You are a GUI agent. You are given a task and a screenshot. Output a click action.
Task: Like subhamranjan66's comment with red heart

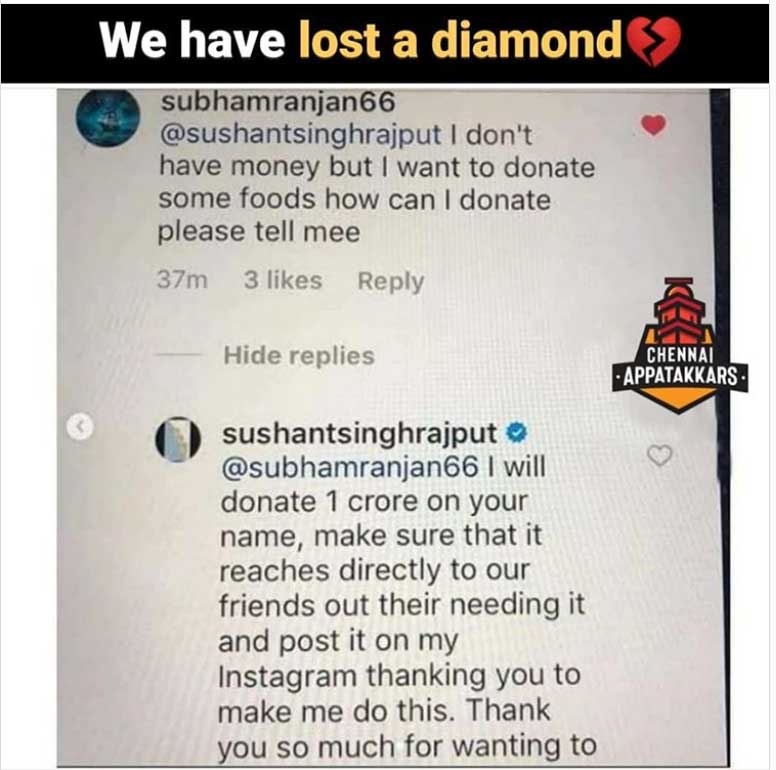click(x=653, y=125)
